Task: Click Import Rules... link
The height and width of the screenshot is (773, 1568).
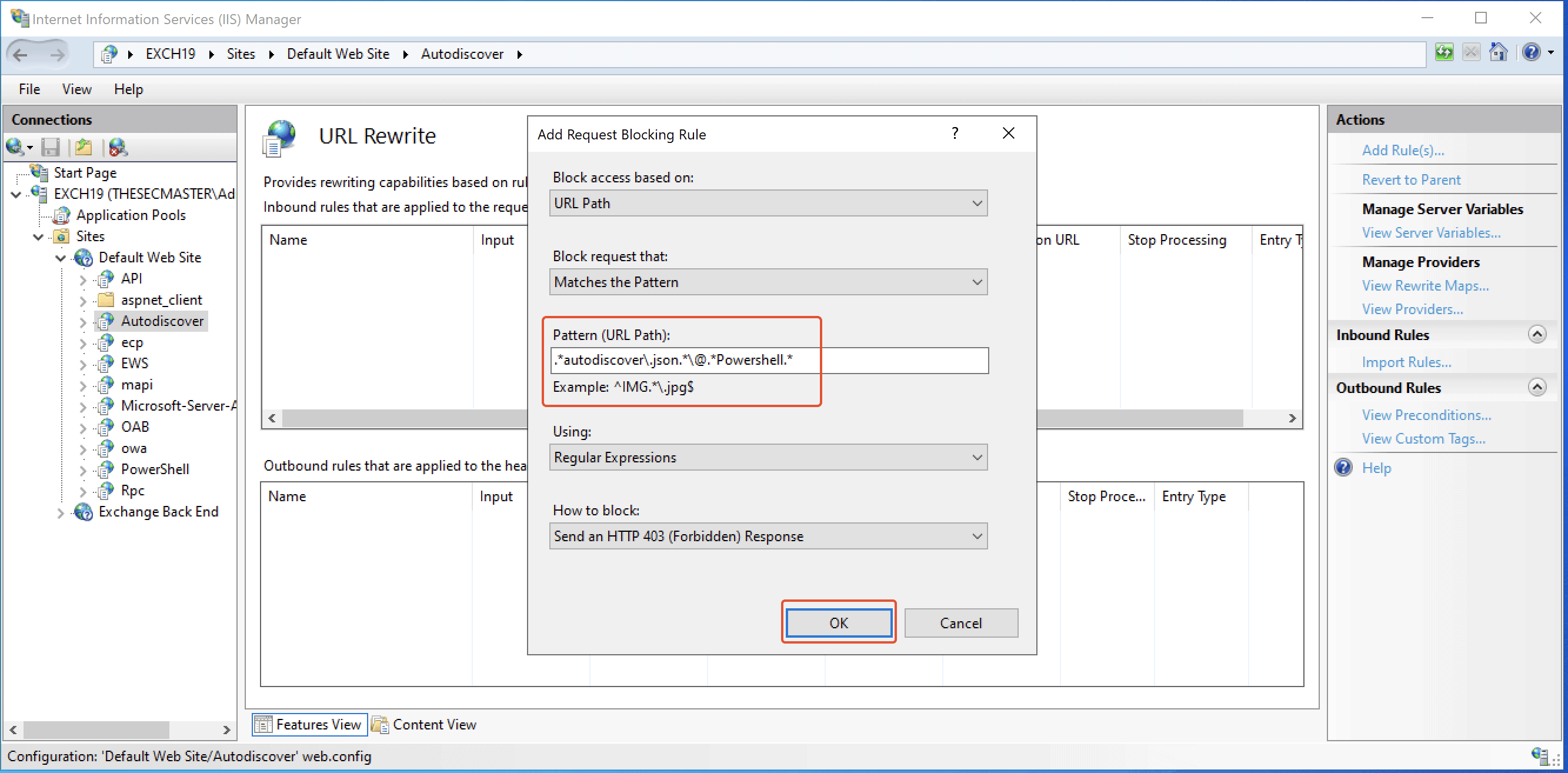Action: (x=1406, y=362)
